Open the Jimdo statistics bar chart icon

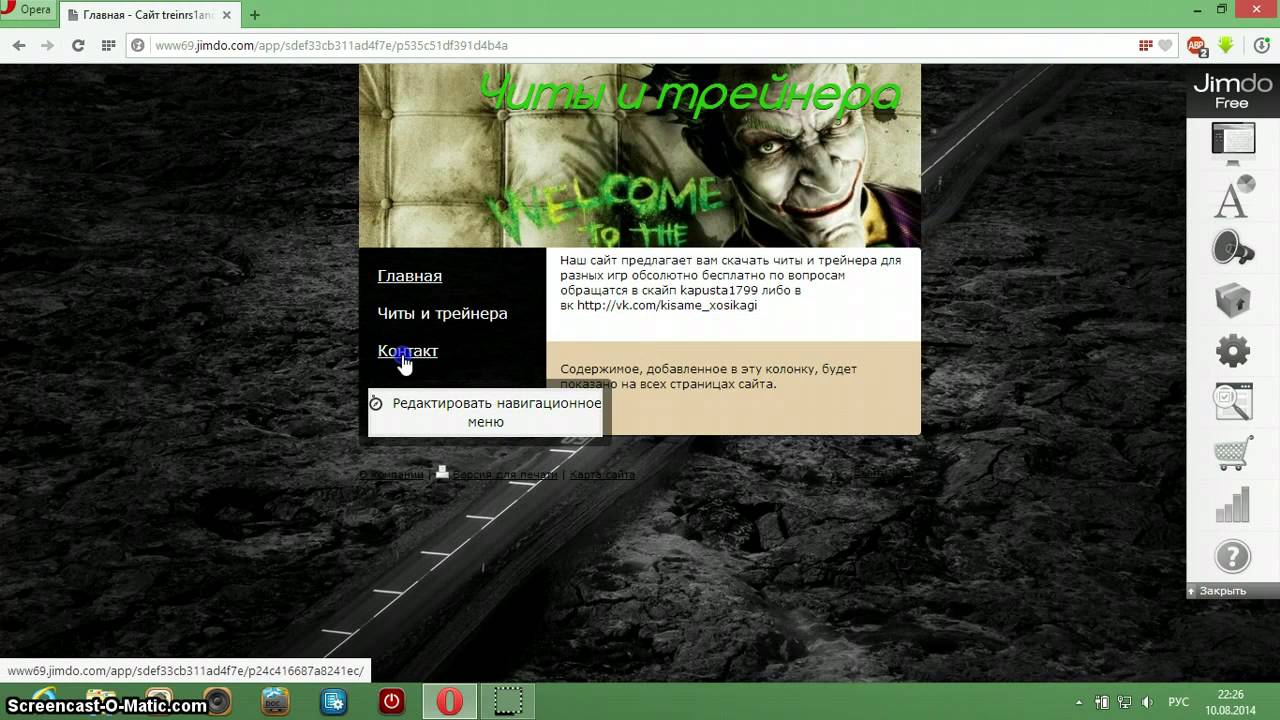[1233, 505]
